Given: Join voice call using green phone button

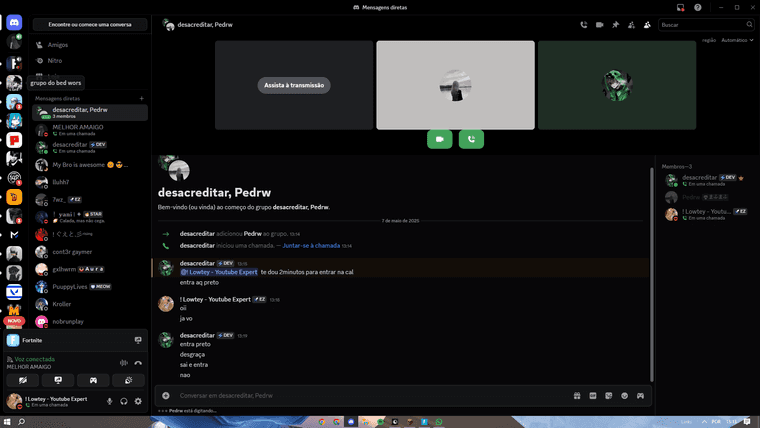Looking at the screenshot, I should click(471, 139).
